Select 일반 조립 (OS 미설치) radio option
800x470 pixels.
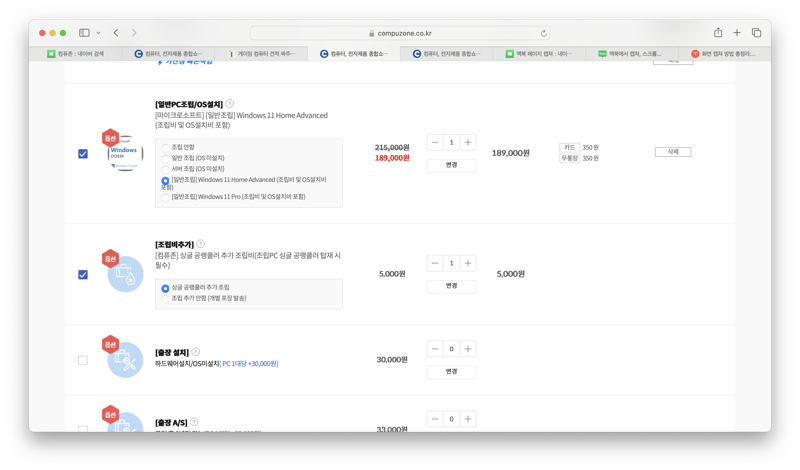pos(165,159)
